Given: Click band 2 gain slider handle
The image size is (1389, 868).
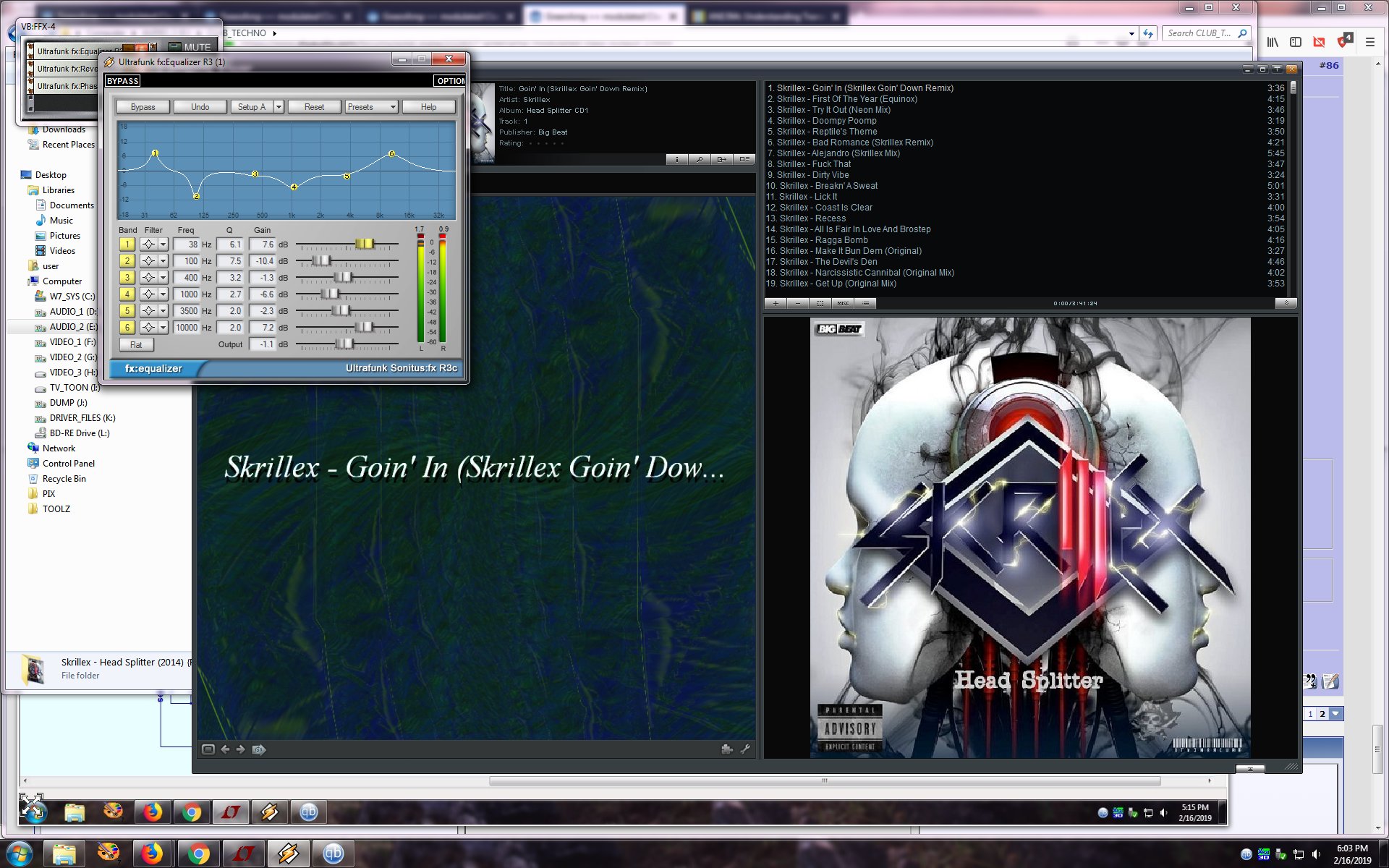Looking at the screenshot, I should pyautogui.click(x=321, y=260).
